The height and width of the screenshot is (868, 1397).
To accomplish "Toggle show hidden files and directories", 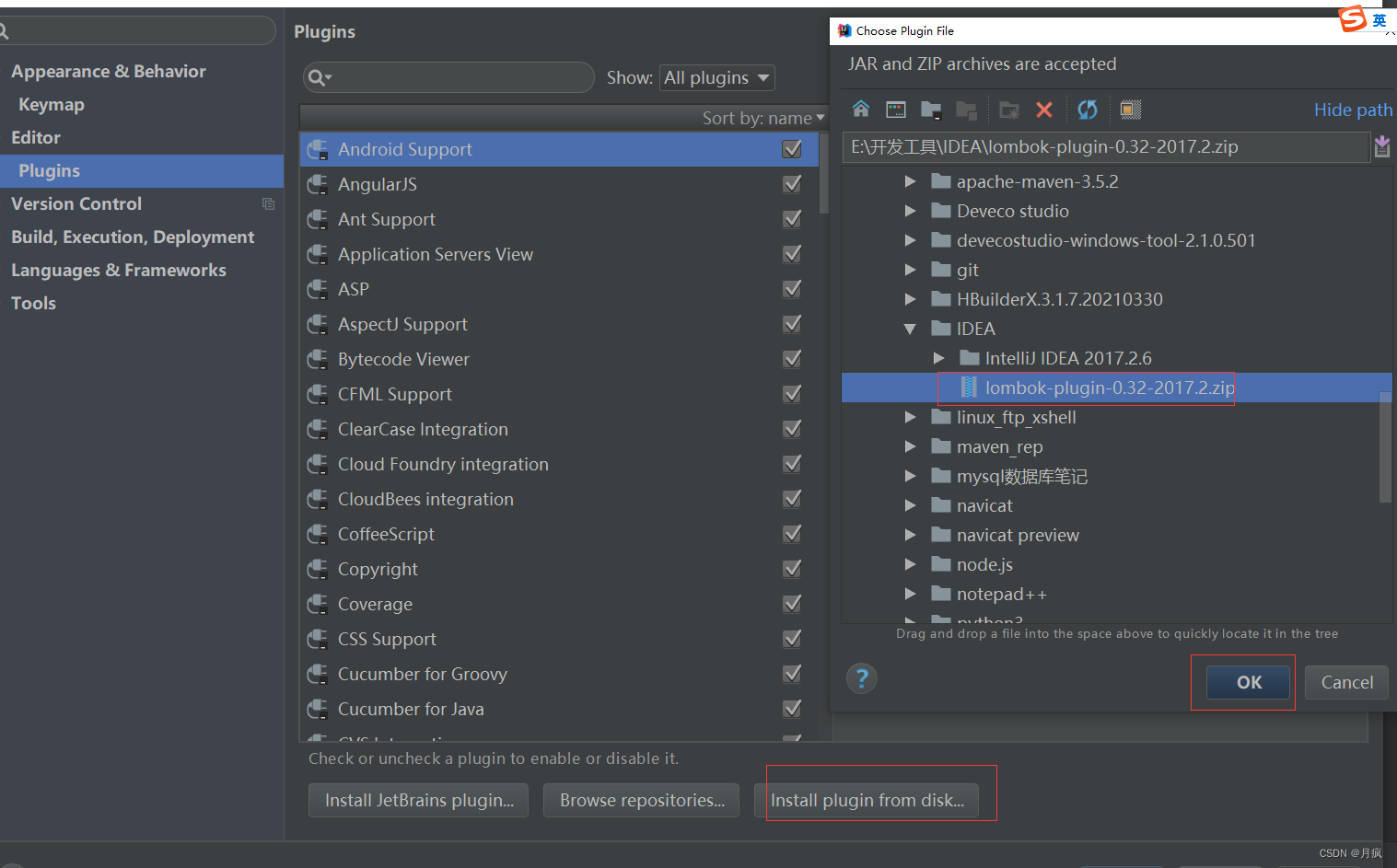I will pos(1131,110).
